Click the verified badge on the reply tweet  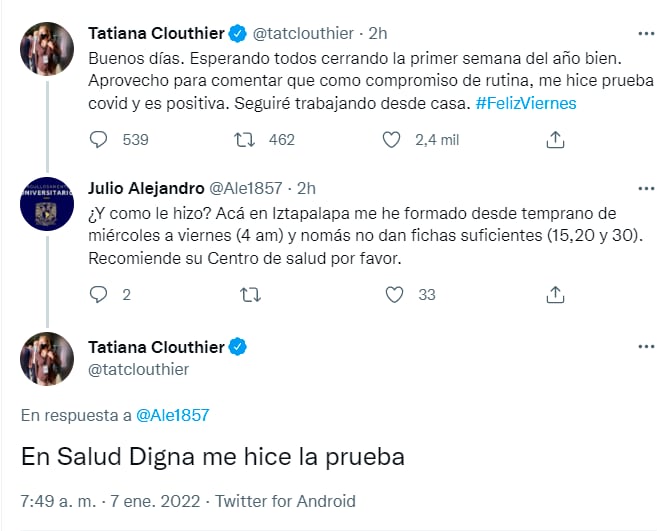tap(237, 348)
